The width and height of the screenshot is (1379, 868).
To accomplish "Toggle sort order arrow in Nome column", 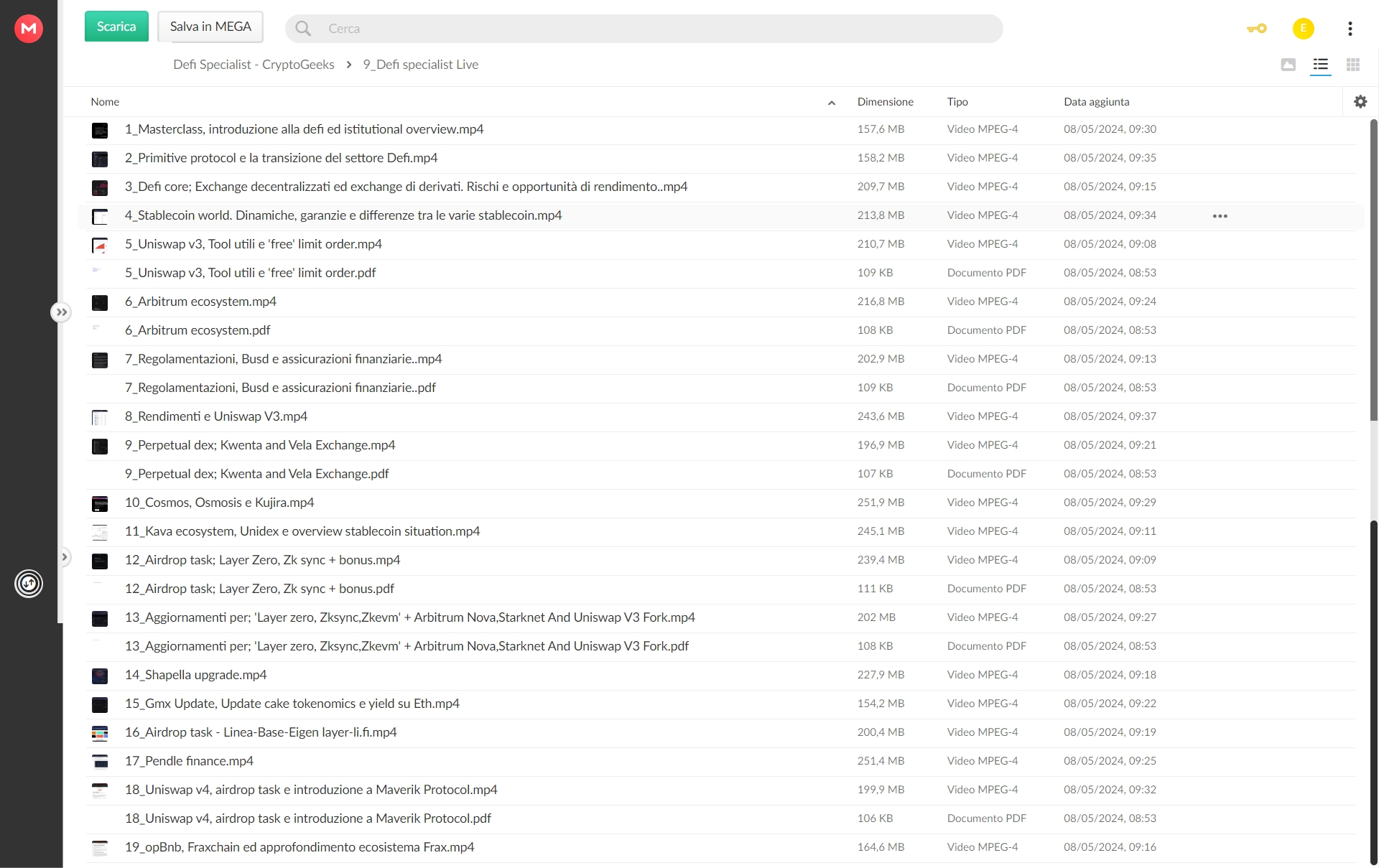I will tap(832, 103).
